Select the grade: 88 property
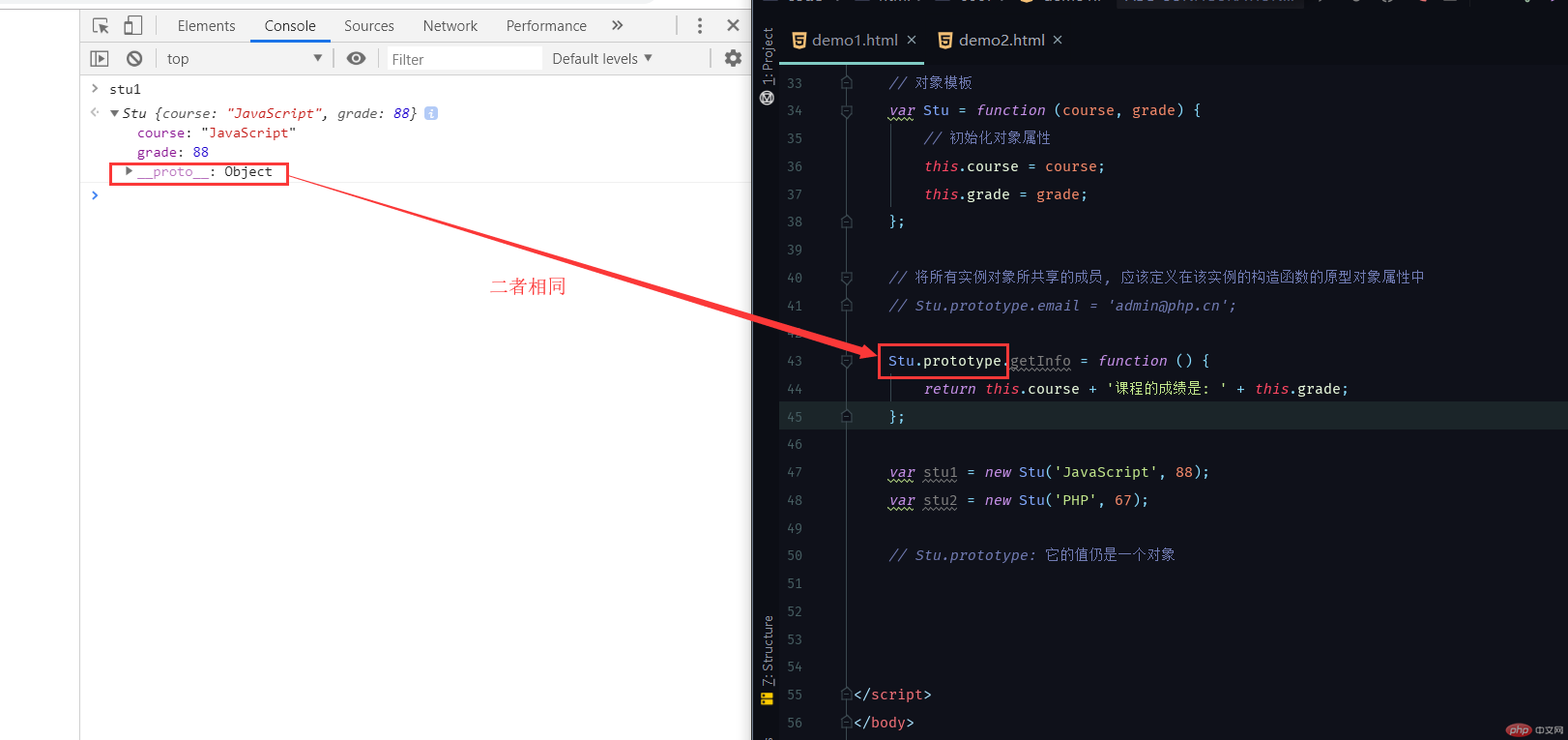Viewport: 1568px width, 740px height. pyautogui.click(x=173, y=152)
